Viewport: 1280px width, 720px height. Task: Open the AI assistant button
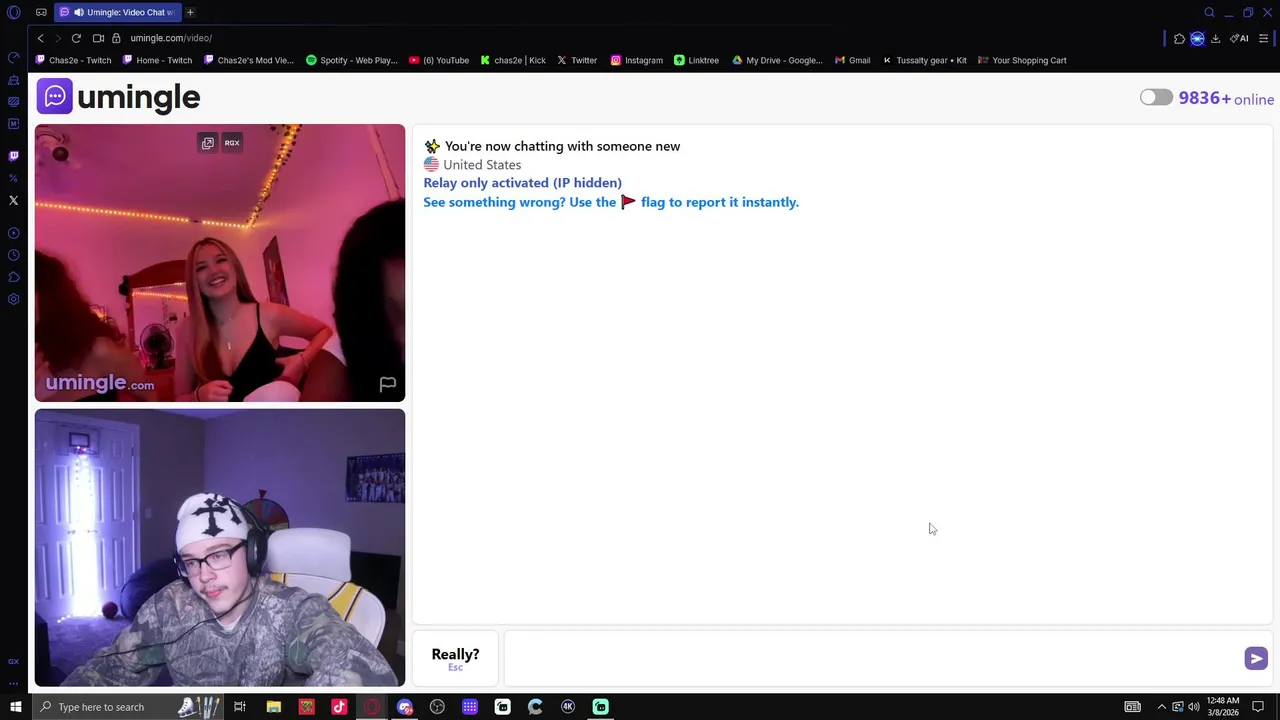pos(1239,38)
